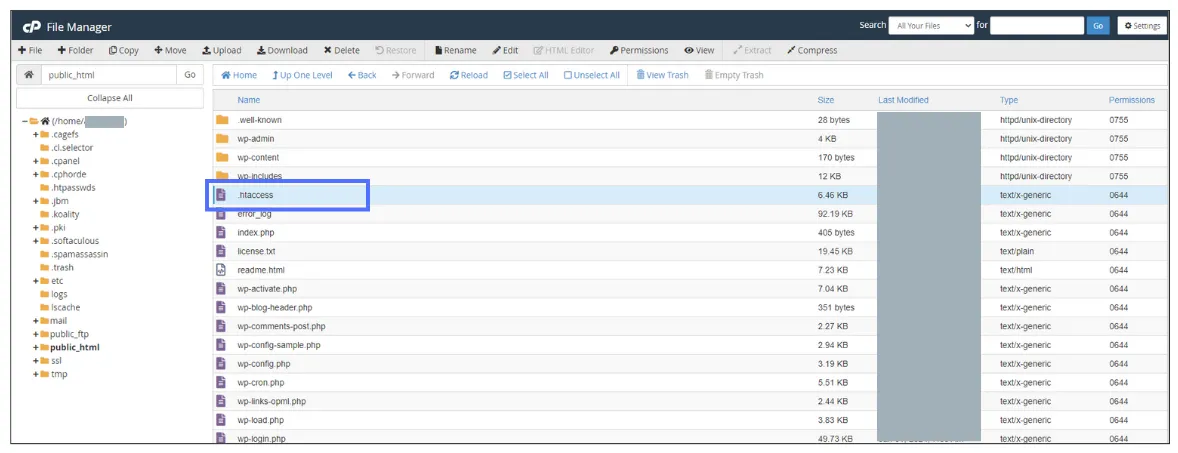Click the .htaccess file icon
Viewport: 1178px width, 453px height.
tap(221, 195)
